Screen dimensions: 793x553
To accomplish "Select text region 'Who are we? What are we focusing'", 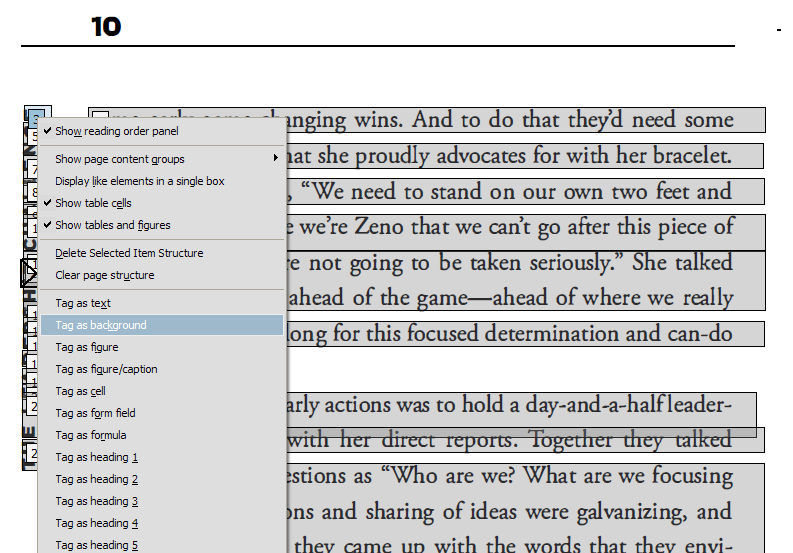I will pos(562,476).
